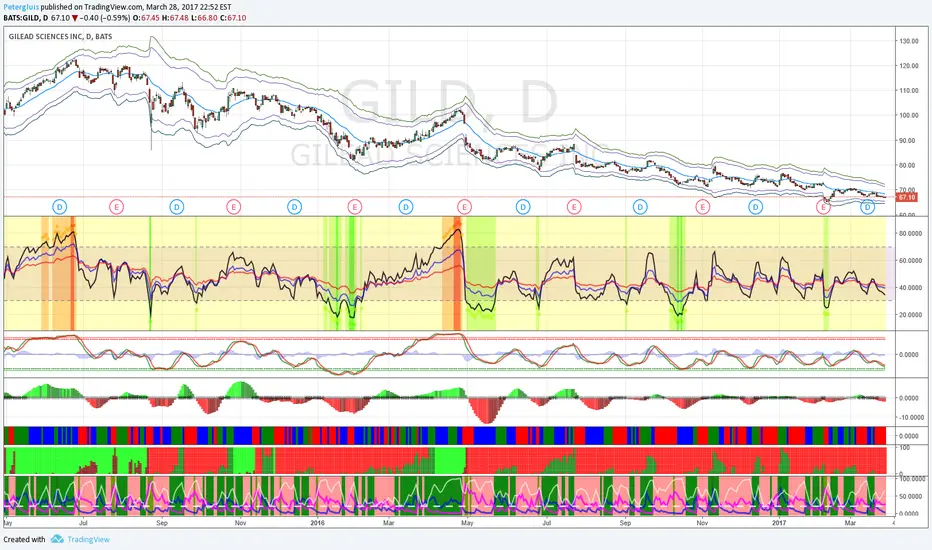Screen dimensions: 932x550
Task: Click the 60.0000 indicator axis label
Action: tap(910, 260)
